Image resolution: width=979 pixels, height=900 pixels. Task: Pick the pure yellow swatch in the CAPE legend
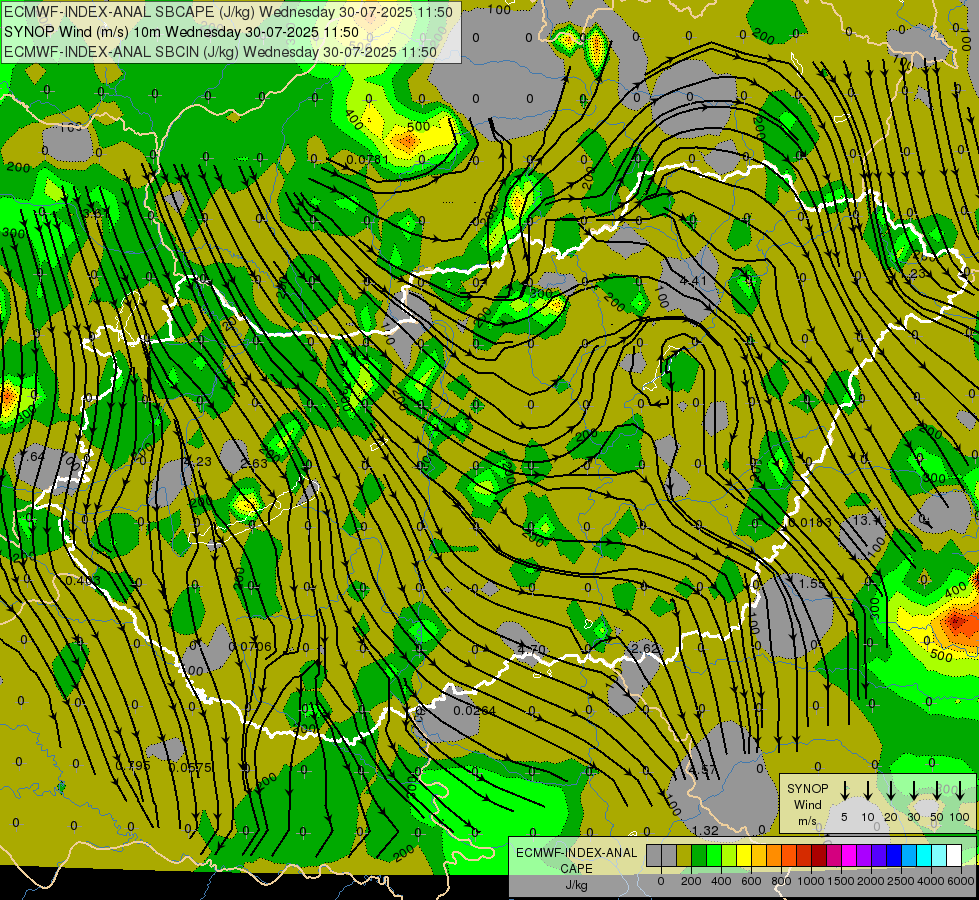point(744,855)
